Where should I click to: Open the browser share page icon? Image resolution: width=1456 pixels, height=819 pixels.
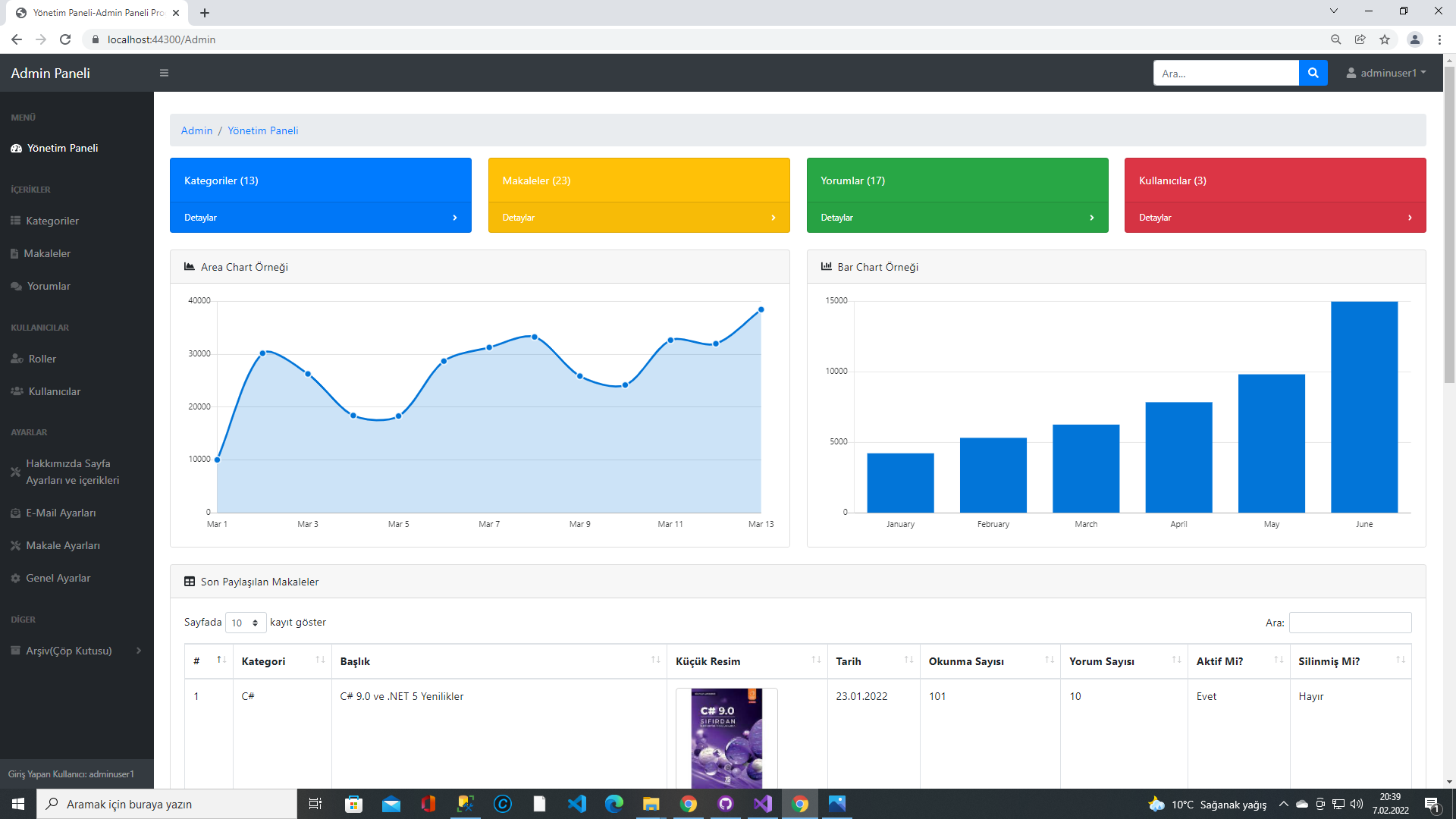coord(1360,39)
